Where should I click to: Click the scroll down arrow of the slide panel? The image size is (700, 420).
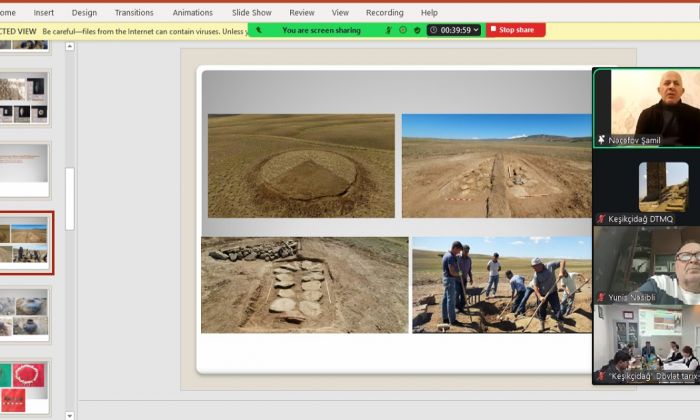coord(70,414)
